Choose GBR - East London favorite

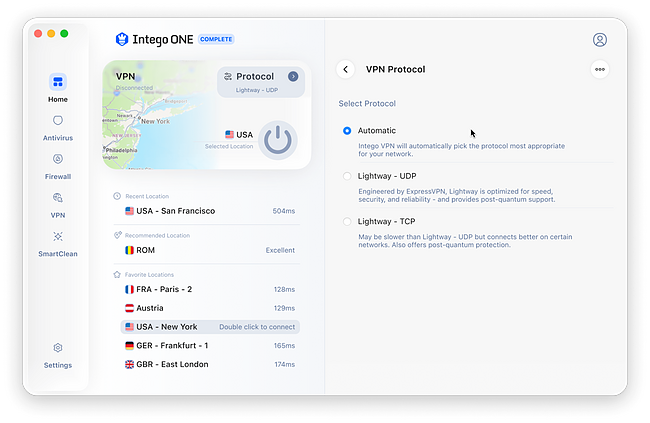(210, 365)
